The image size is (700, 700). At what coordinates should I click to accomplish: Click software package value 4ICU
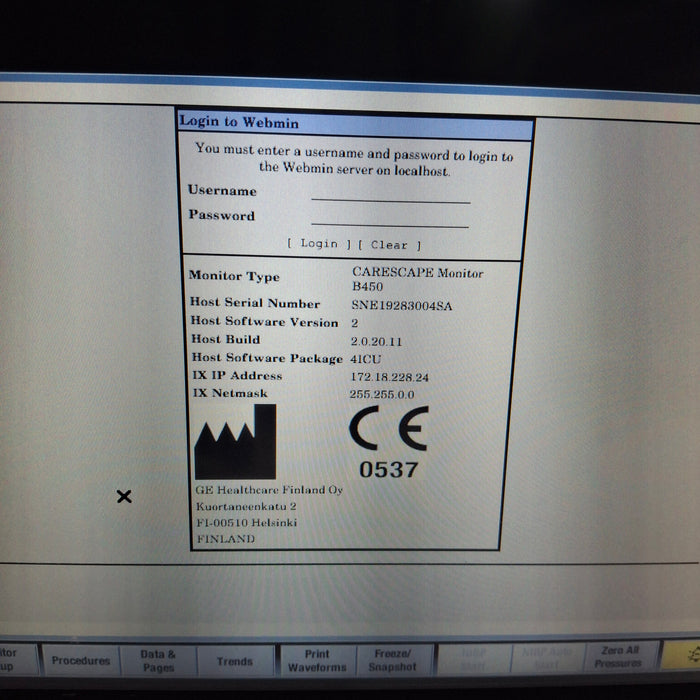[x=366, y=359]
